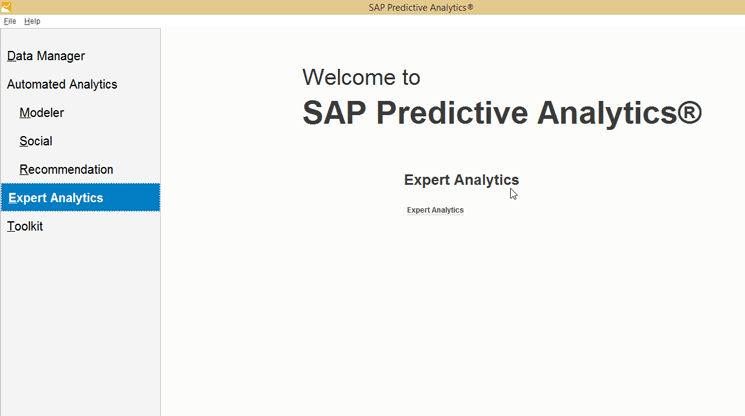Click the SAP application icon in title bar
Image resolution: width=745 pixels, height=416 pixels.
pos(6,7)
